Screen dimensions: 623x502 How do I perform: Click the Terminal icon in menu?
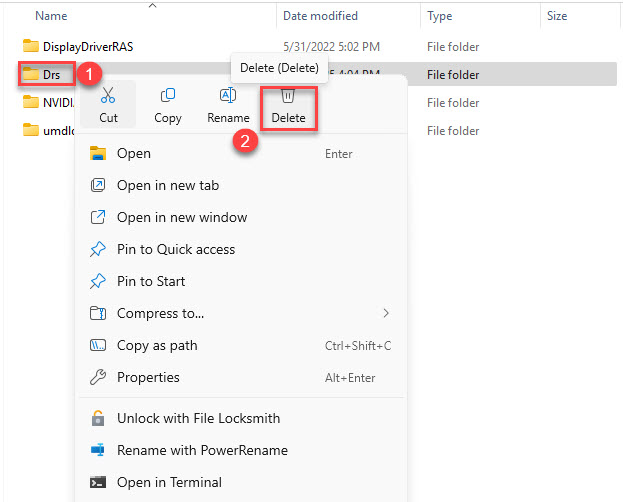(98, 482)
